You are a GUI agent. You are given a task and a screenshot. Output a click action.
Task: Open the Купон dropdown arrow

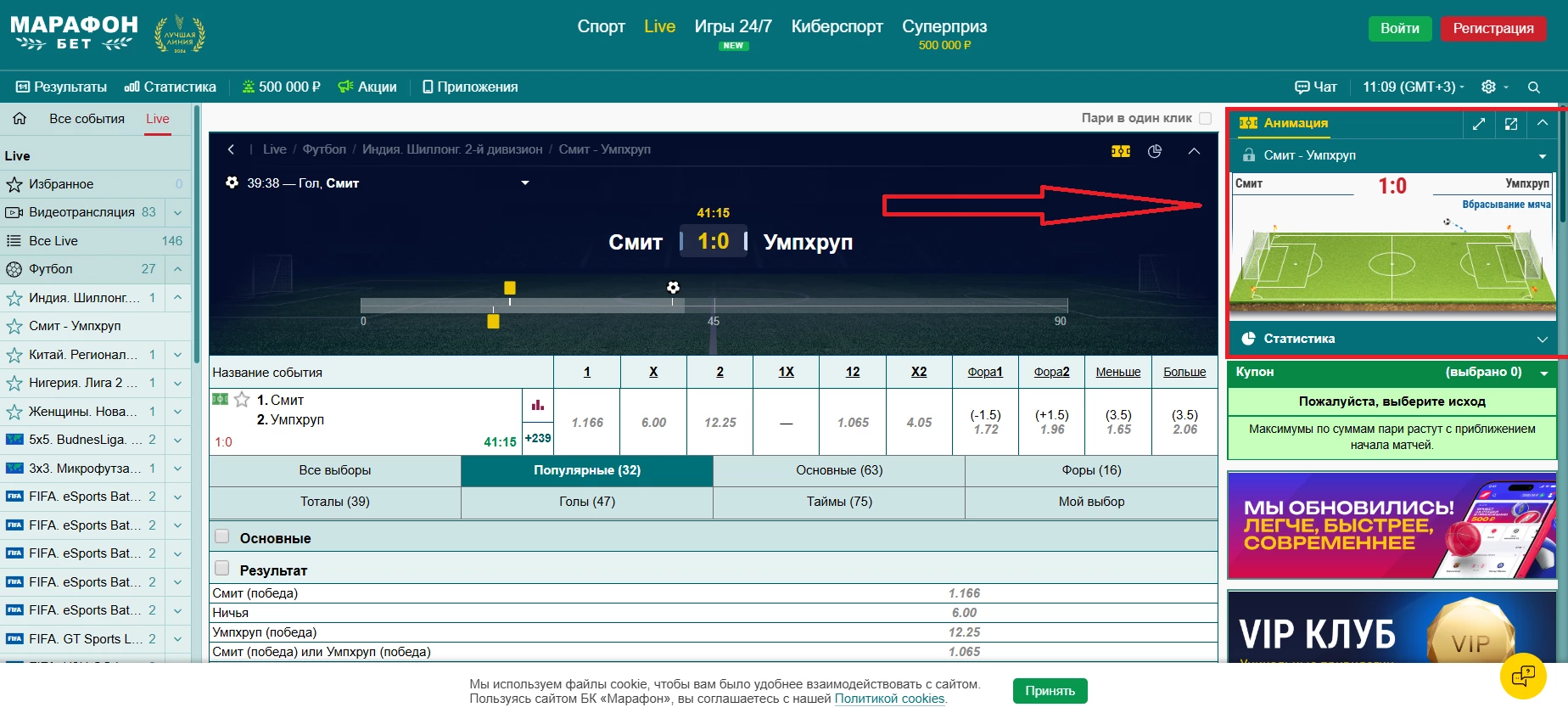click(1544, 373)
